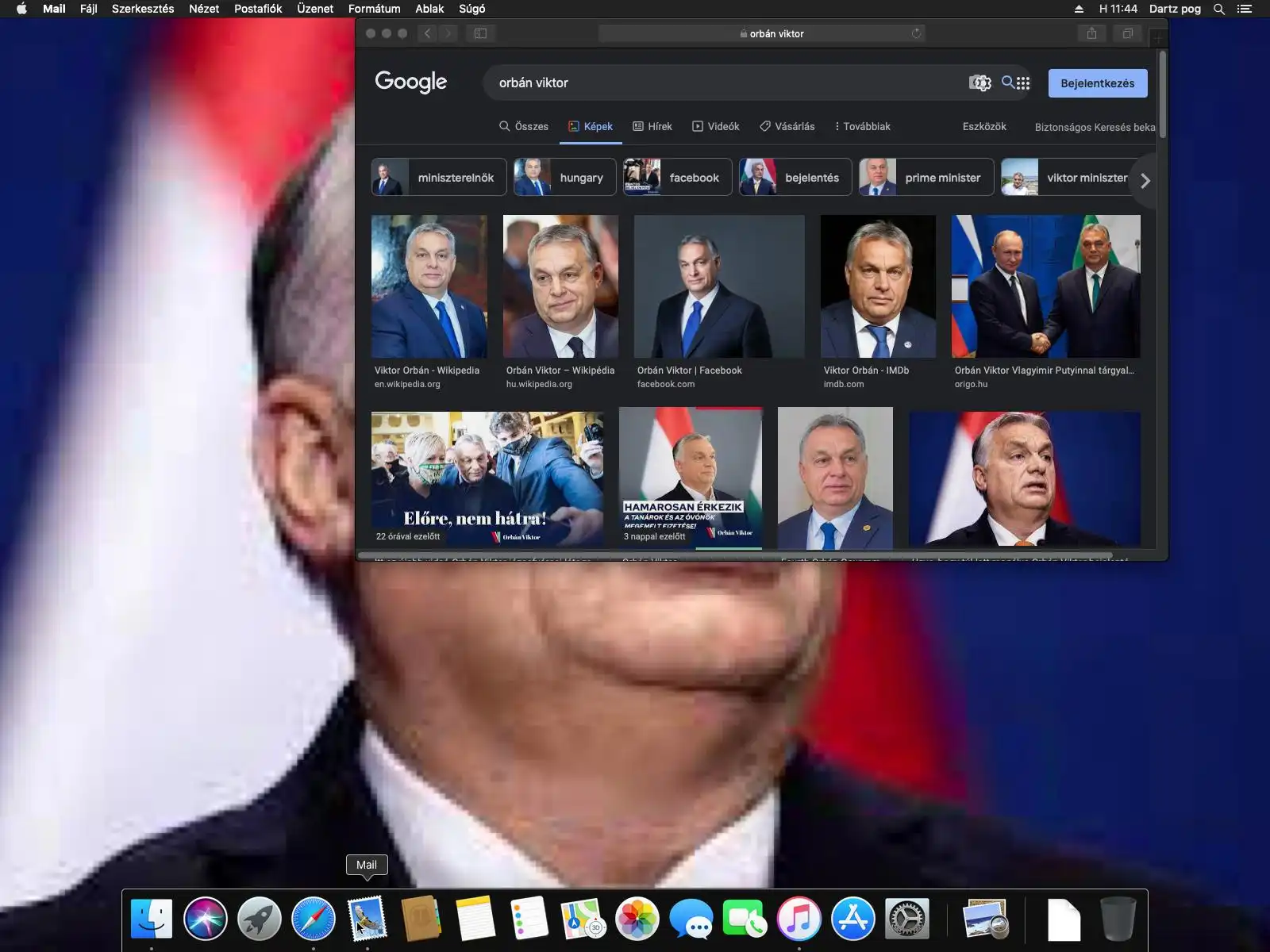Screen dimensions: 1270x952
Task: Open Notification Center in the menu bar
Action: pos(1245,9)
